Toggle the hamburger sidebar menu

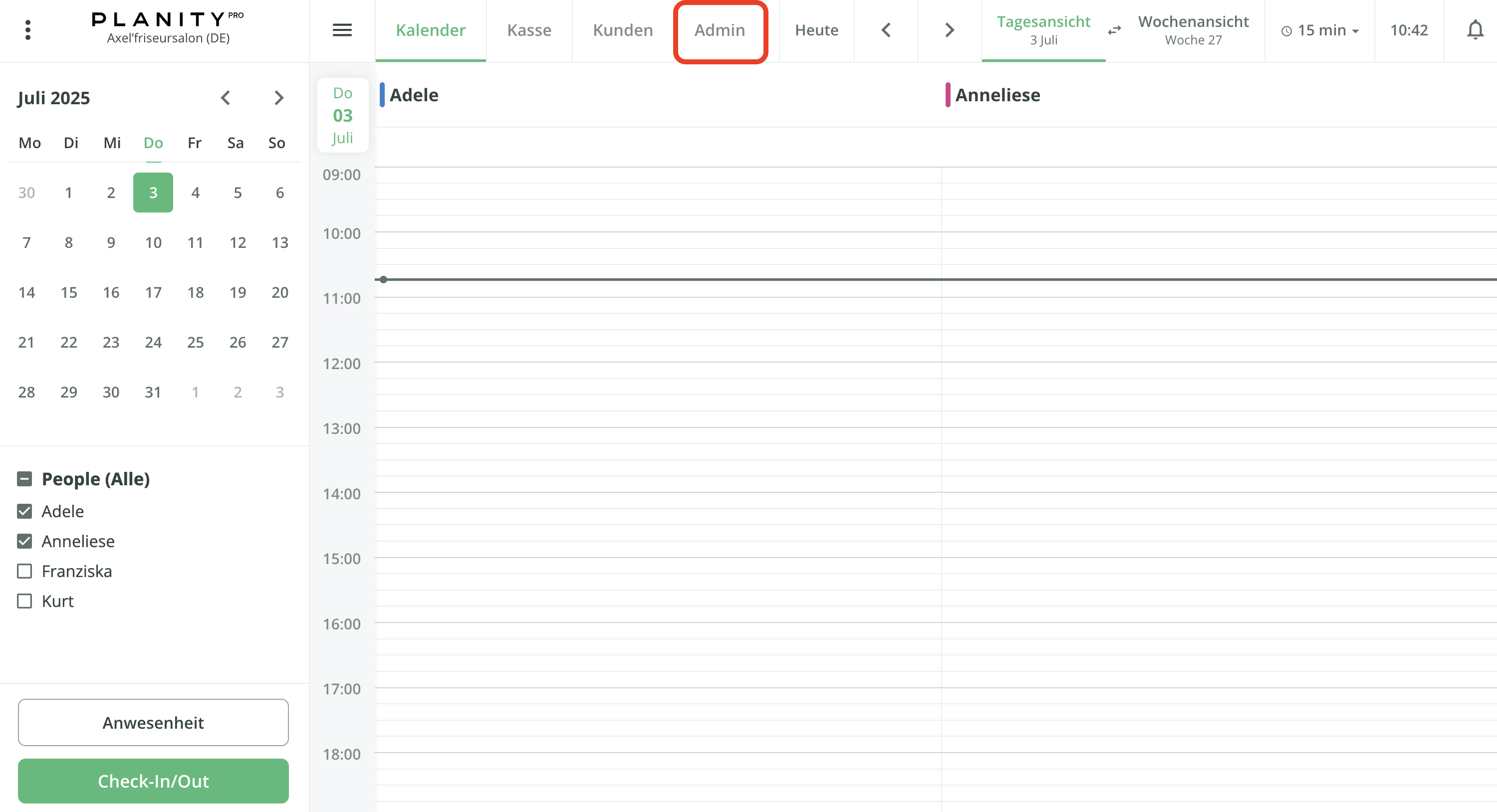pyautogui.click(x=342, y=30)
